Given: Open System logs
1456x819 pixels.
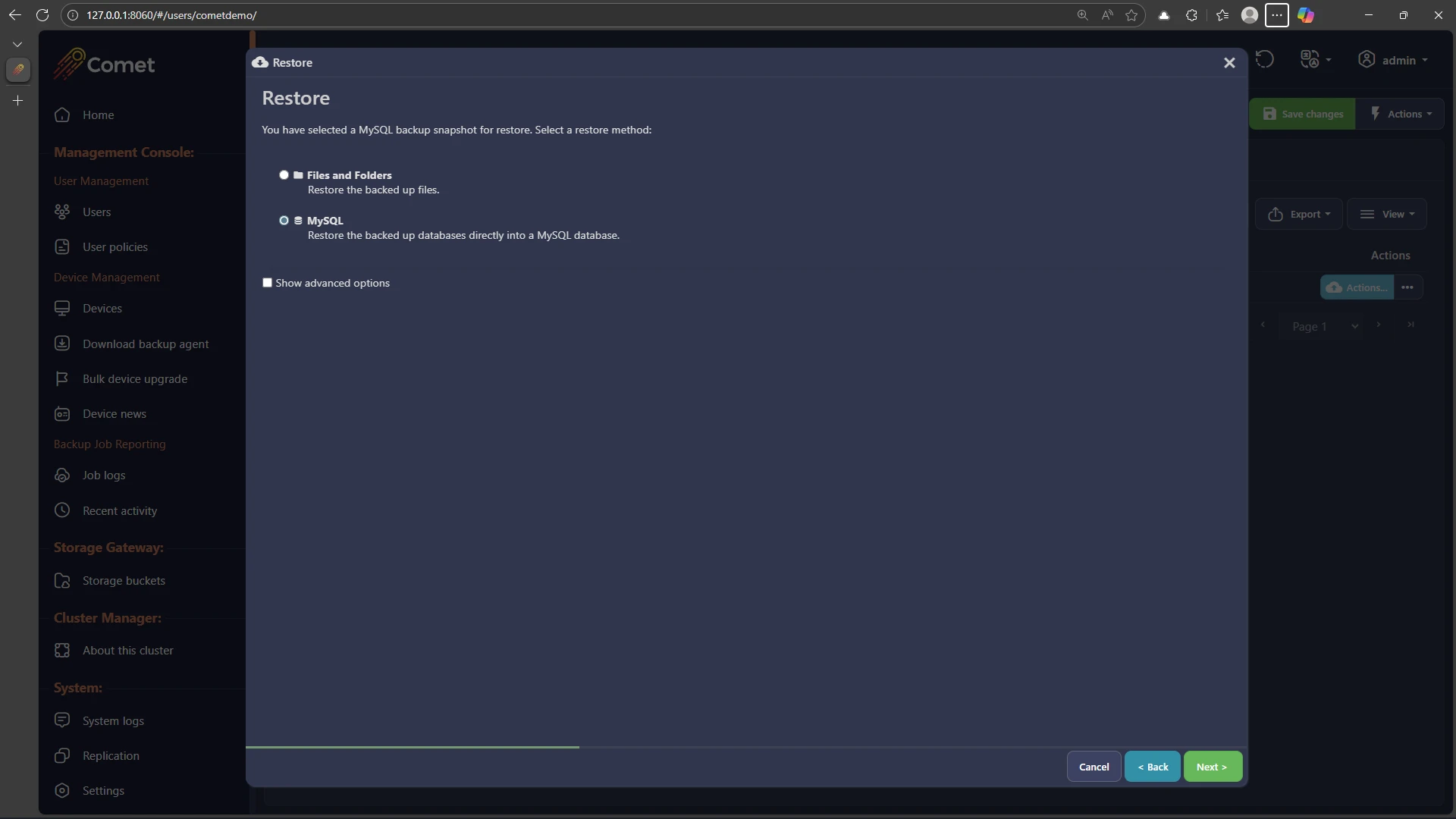Looking at the screenshot, I should pos(113,721).
